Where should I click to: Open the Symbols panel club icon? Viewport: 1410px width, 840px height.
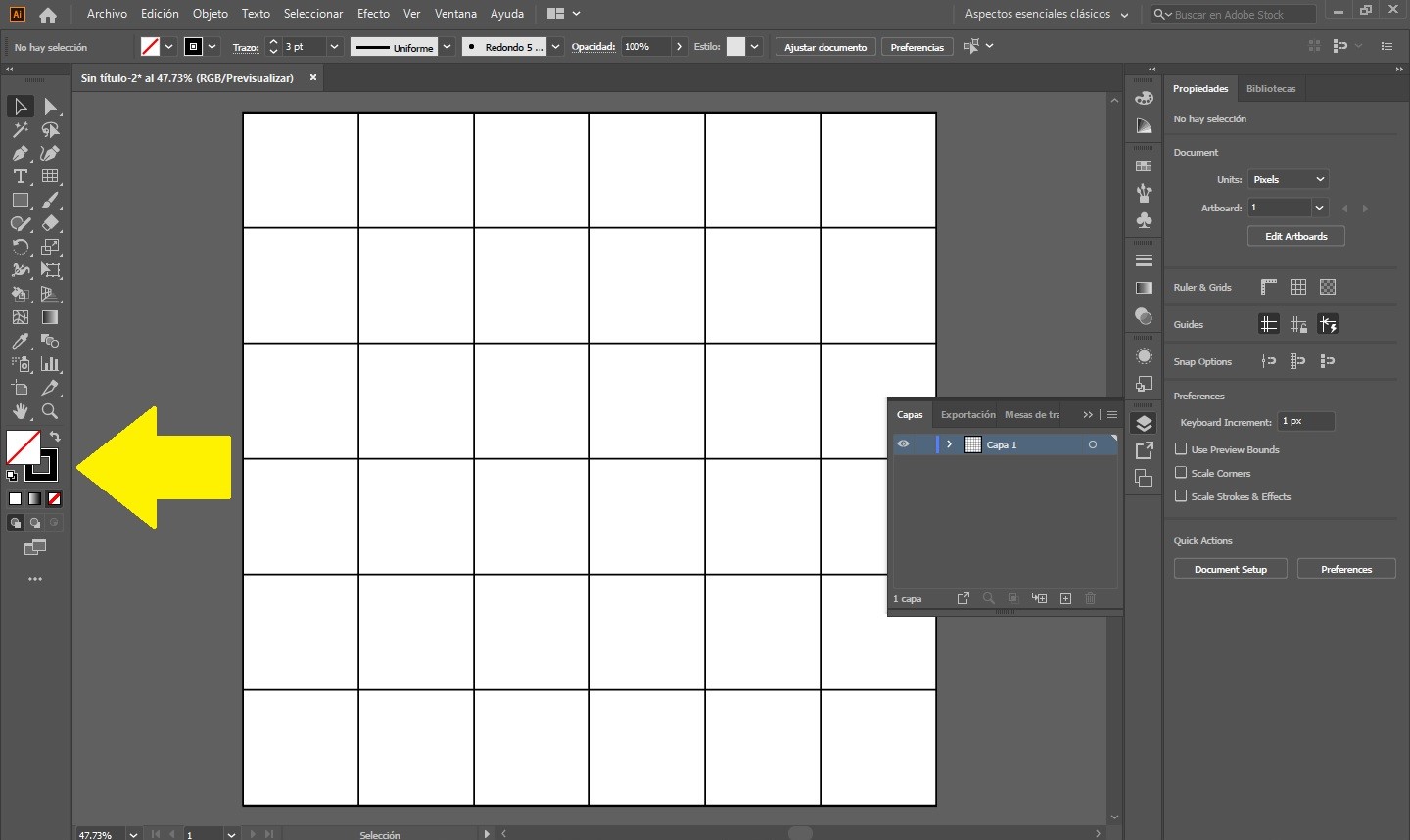pos(1144,220)
